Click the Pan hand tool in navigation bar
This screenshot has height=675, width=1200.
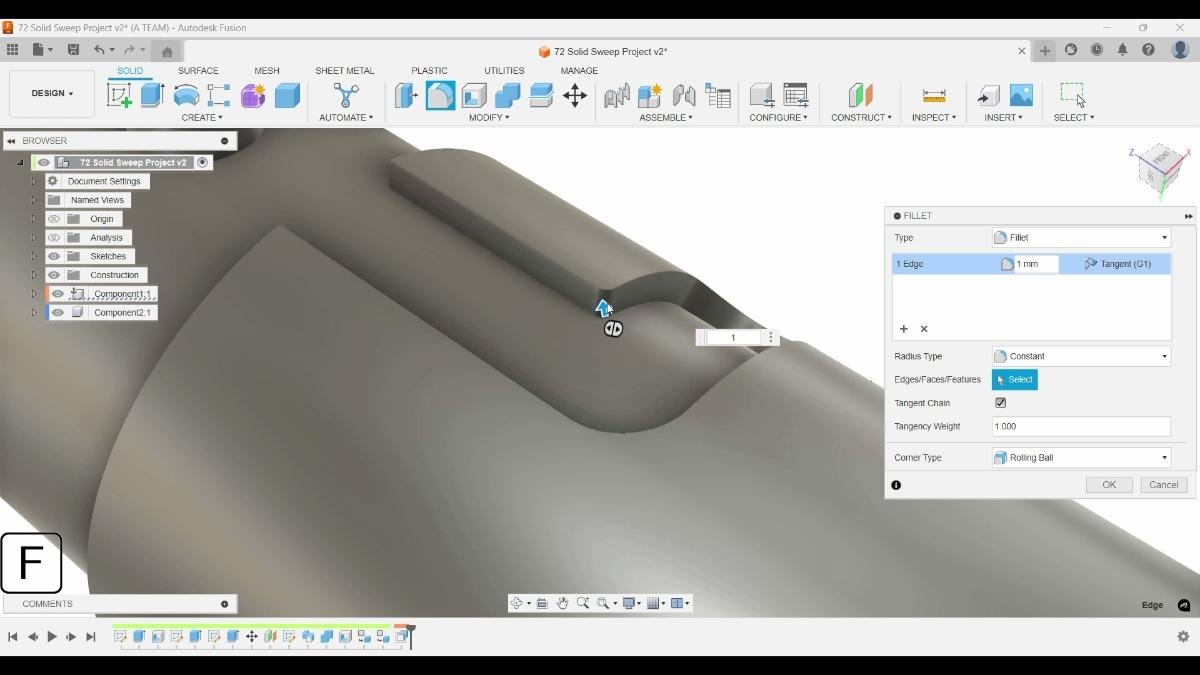click(562, 603)
